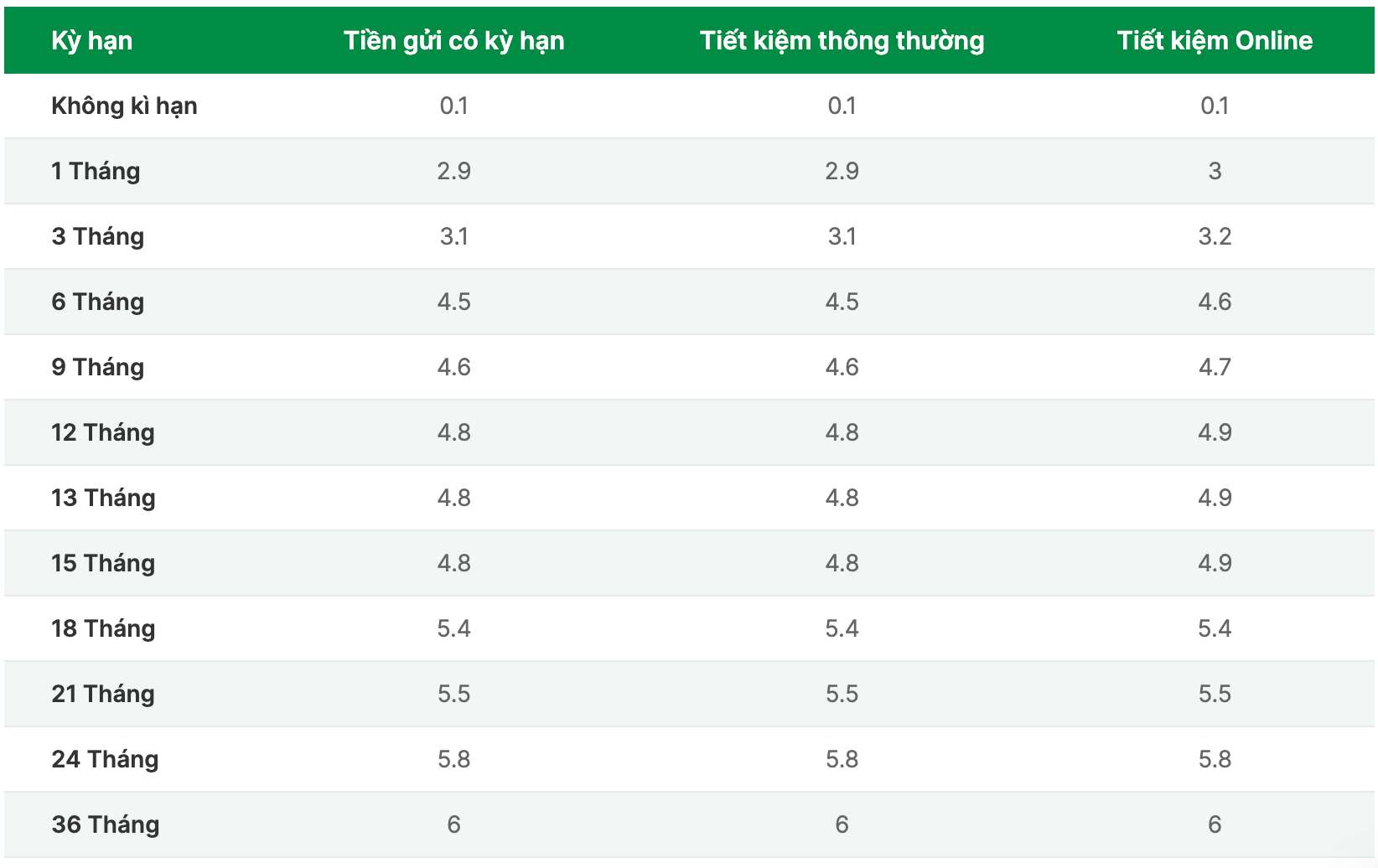
Task: Click the 3 Tháng row label
Action: [98, 236]
